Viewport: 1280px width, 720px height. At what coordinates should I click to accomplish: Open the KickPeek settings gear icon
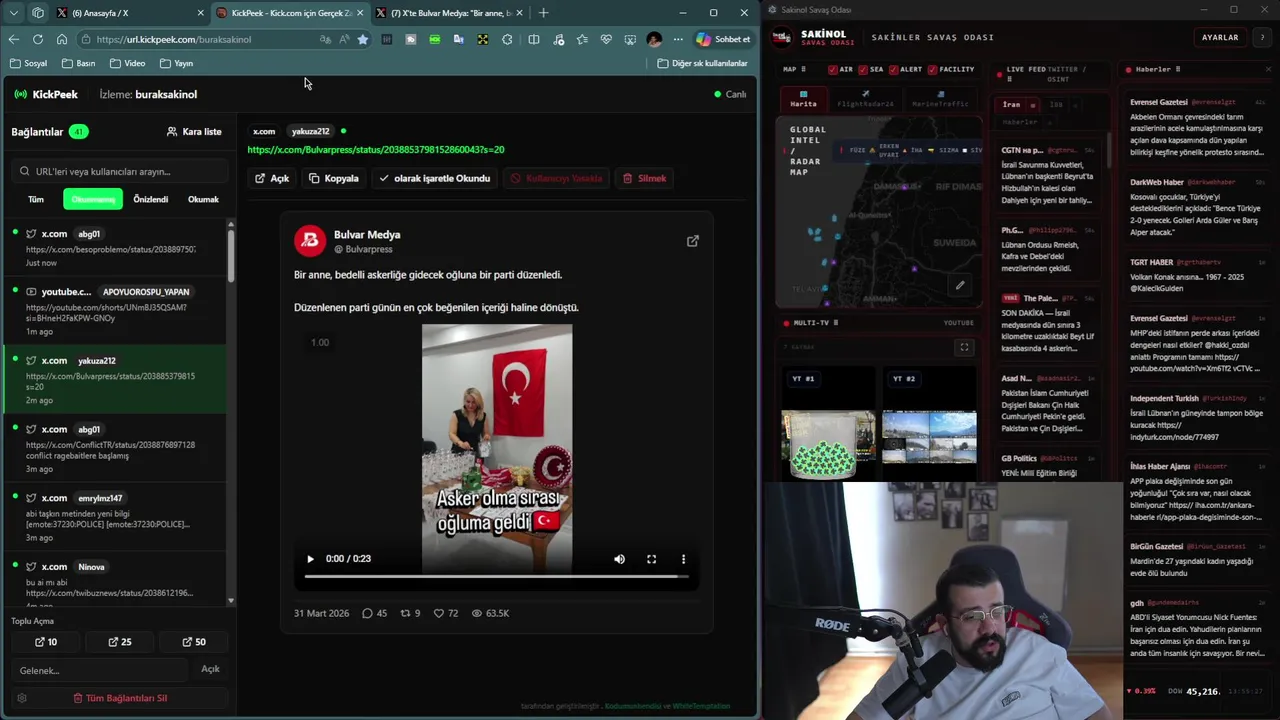pos(22,698)
